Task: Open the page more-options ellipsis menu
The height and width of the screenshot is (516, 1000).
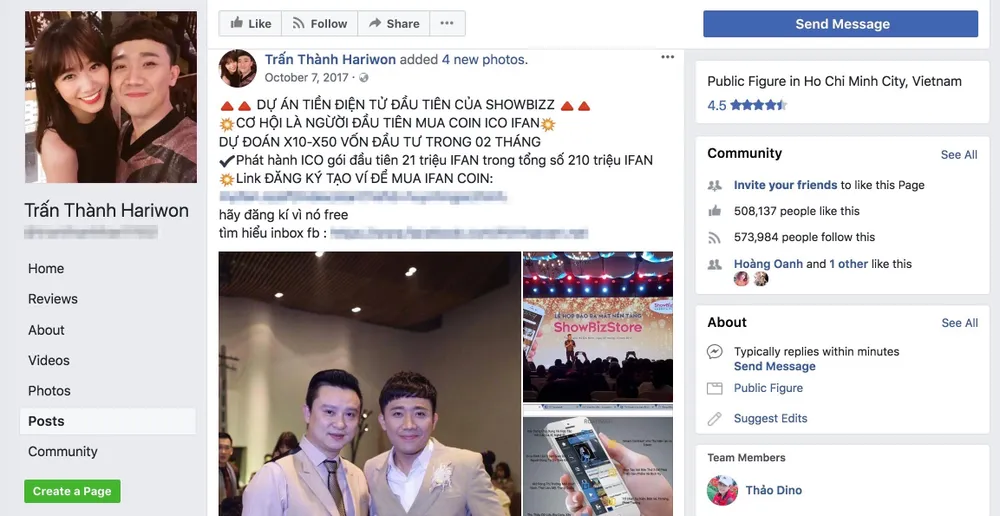Action: point(447,24)
